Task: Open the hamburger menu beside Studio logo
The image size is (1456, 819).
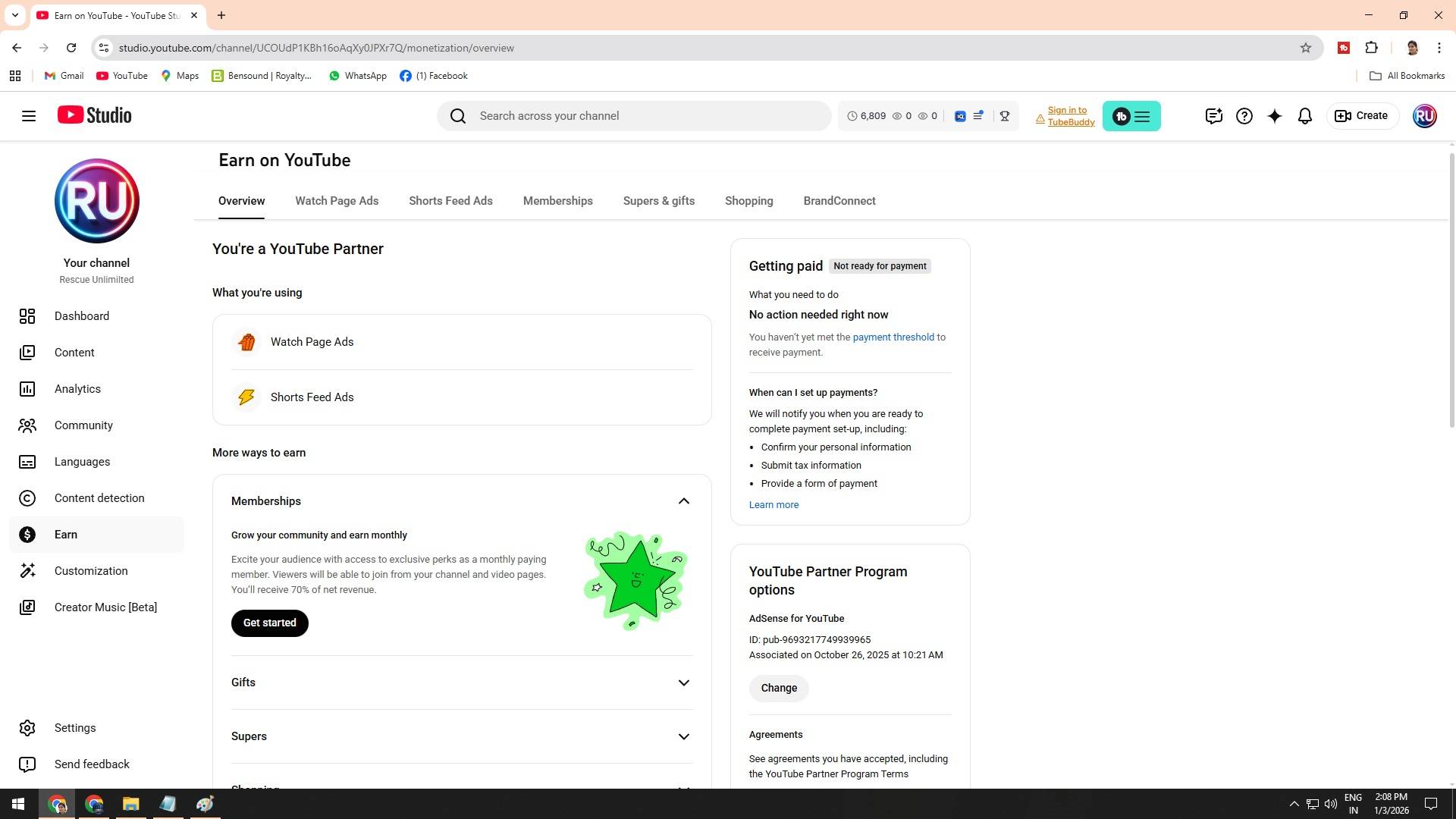Action: 29,116
